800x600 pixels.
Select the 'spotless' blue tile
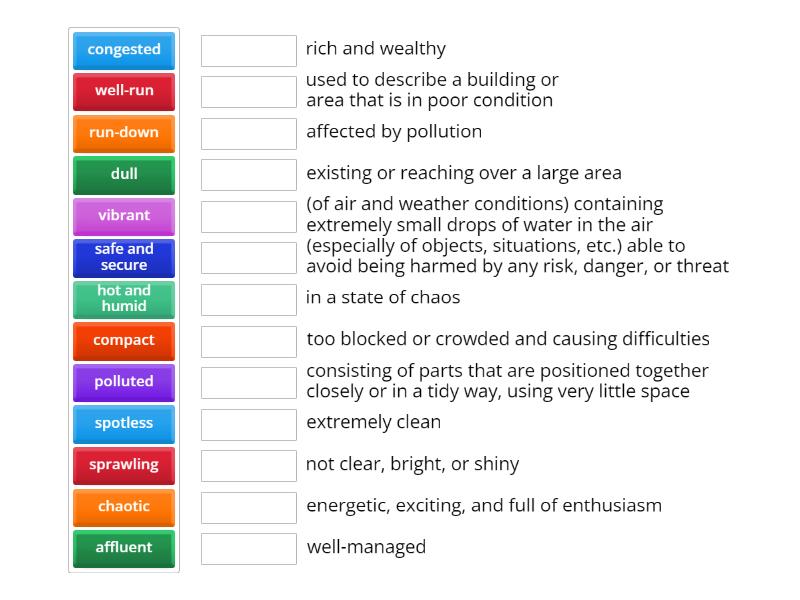coord(123,423)
